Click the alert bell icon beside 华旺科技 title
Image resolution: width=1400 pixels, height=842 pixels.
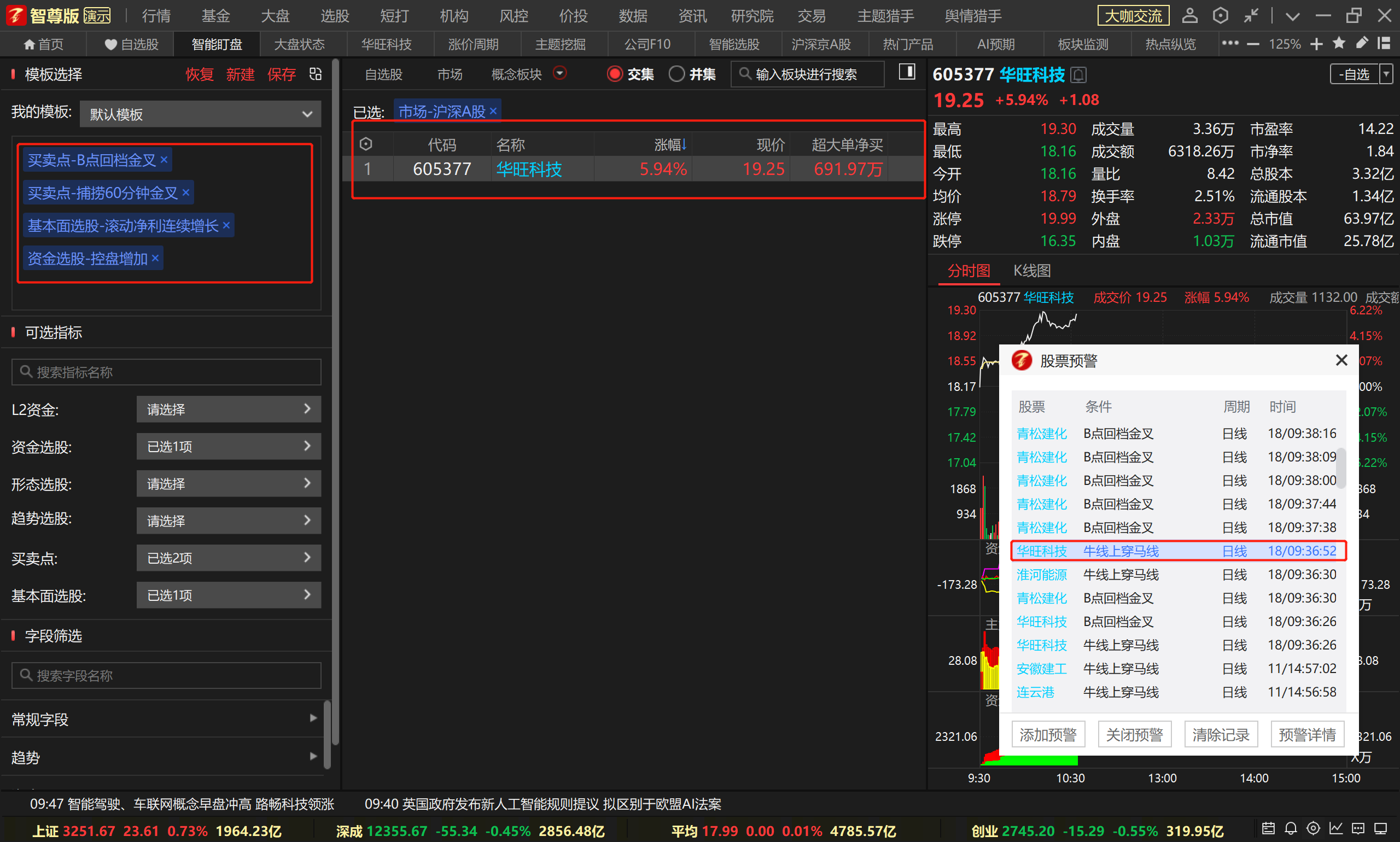click(1078, 74)
